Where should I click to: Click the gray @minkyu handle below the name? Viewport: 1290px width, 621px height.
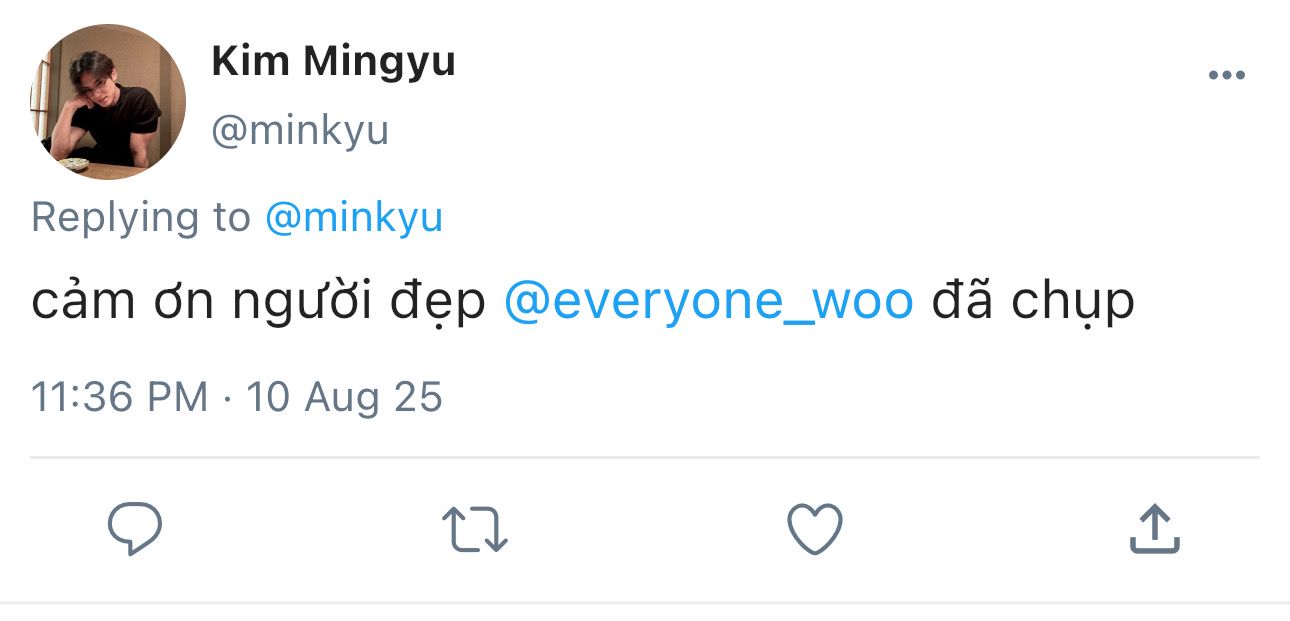click(300, 131)
